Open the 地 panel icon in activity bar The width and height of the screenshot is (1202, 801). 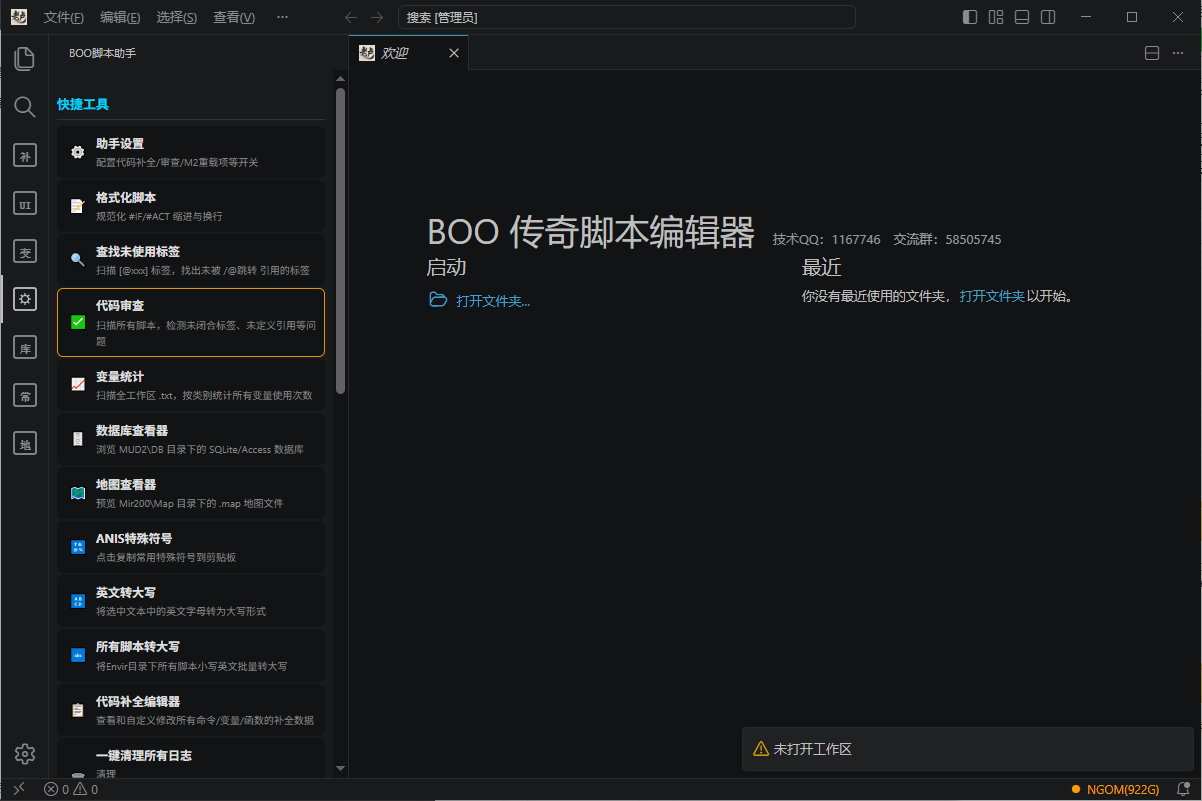pyautogui.click(x=25, y=443)
